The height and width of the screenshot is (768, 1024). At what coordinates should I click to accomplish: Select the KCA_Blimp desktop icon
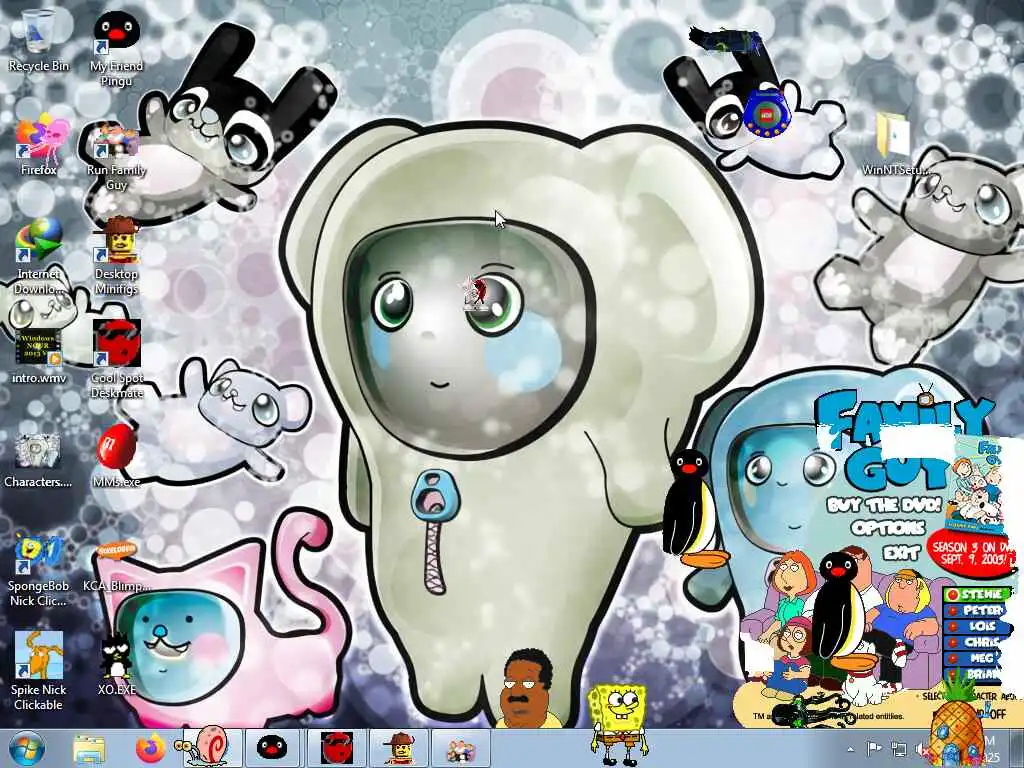click(116, 567)
